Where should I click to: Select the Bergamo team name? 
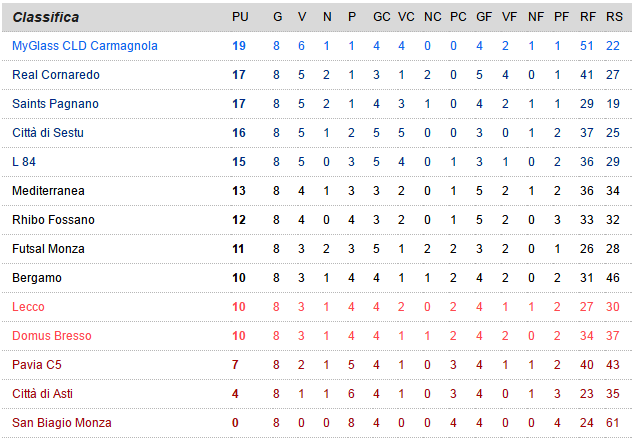37,278
